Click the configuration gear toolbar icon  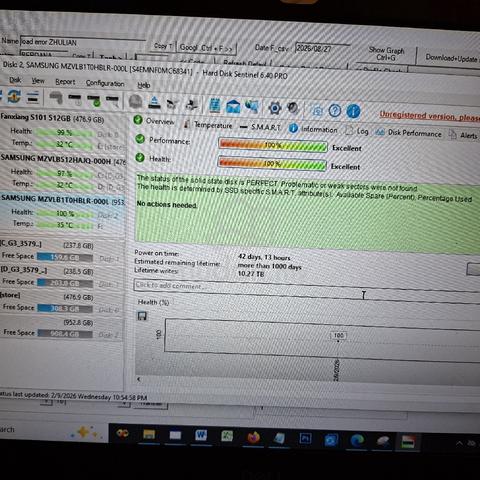pos(274,108)
